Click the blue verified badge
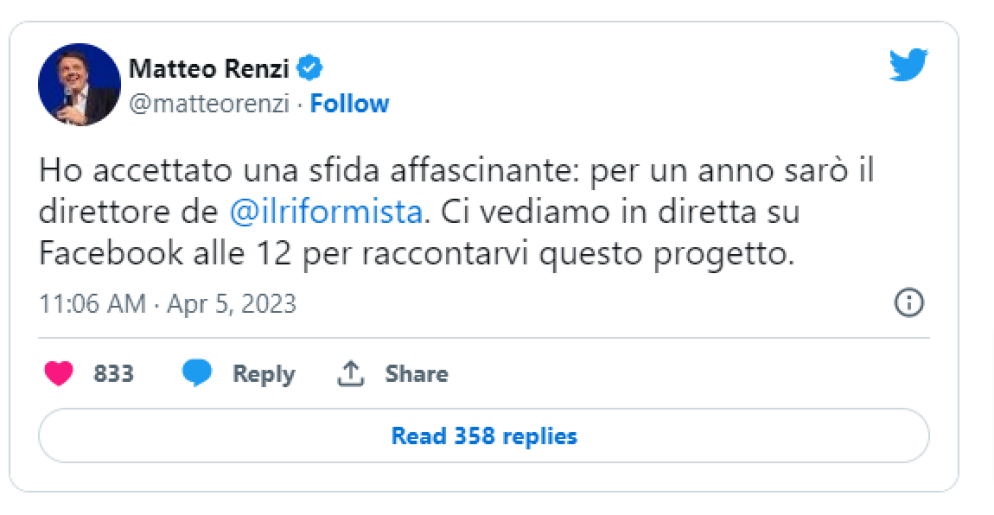The width and height of the screenshot is (994, 515). (x=311, y=69)
